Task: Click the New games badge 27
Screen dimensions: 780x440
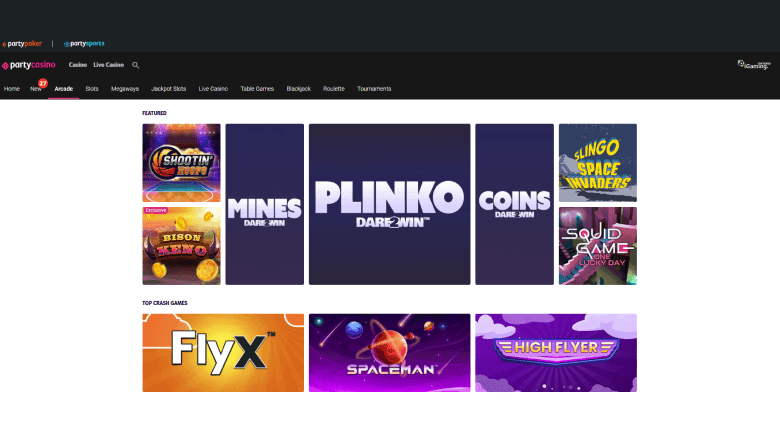Action: 43,83
